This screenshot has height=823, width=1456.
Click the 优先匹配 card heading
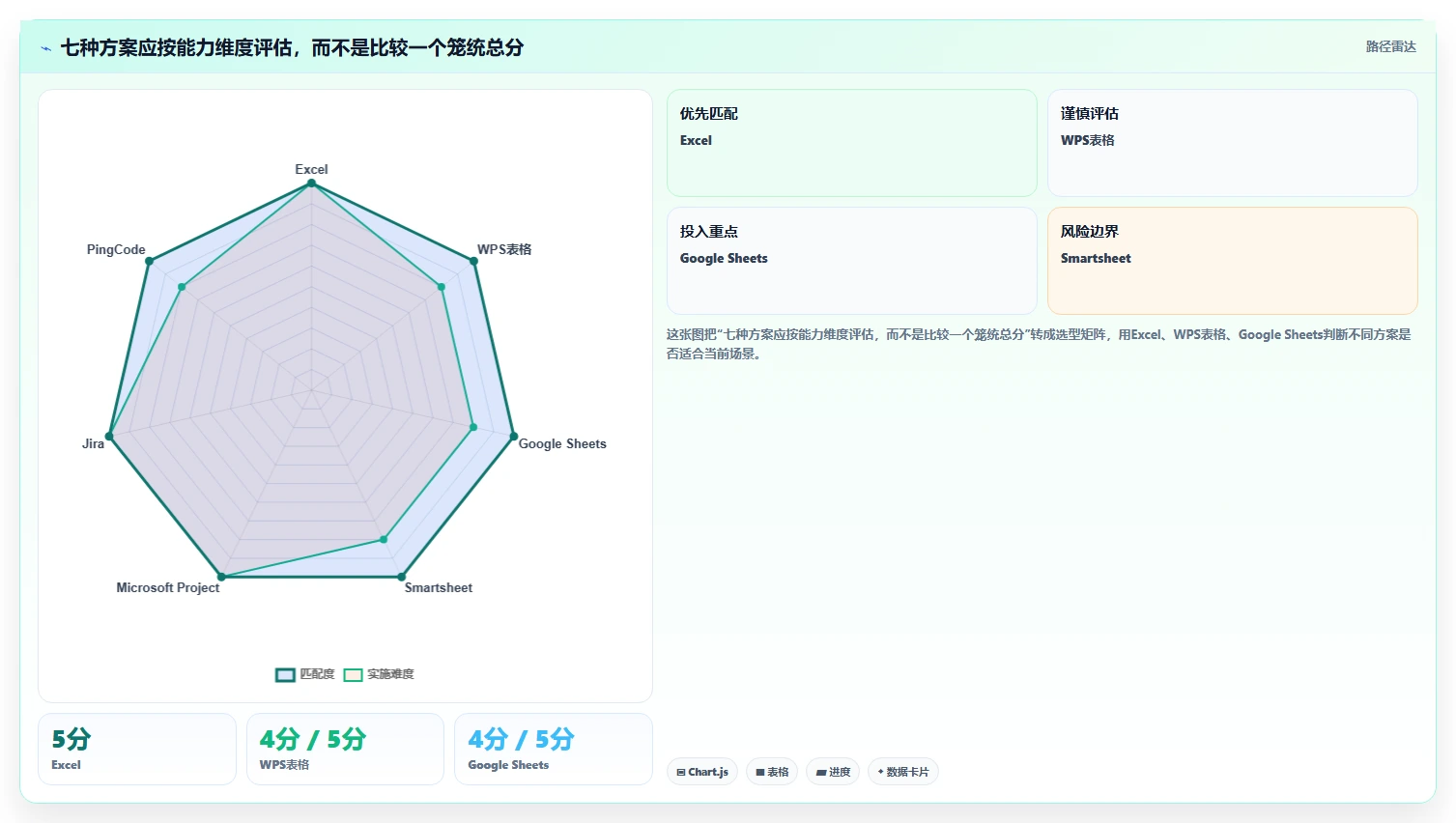709,114
